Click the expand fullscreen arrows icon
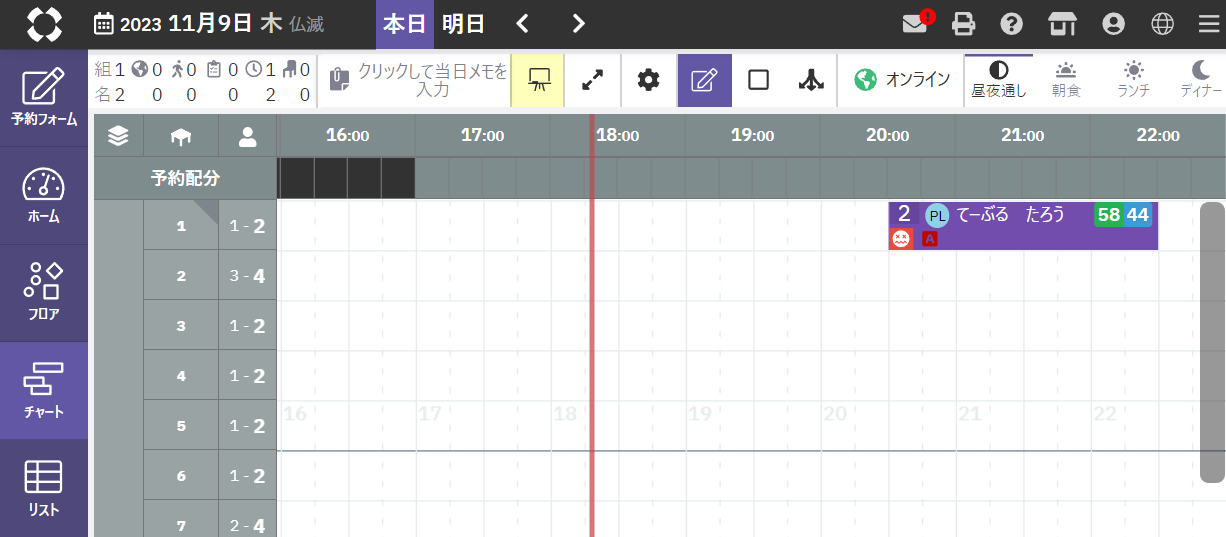Screen dimensions: 1226x537 click(593, 81)
